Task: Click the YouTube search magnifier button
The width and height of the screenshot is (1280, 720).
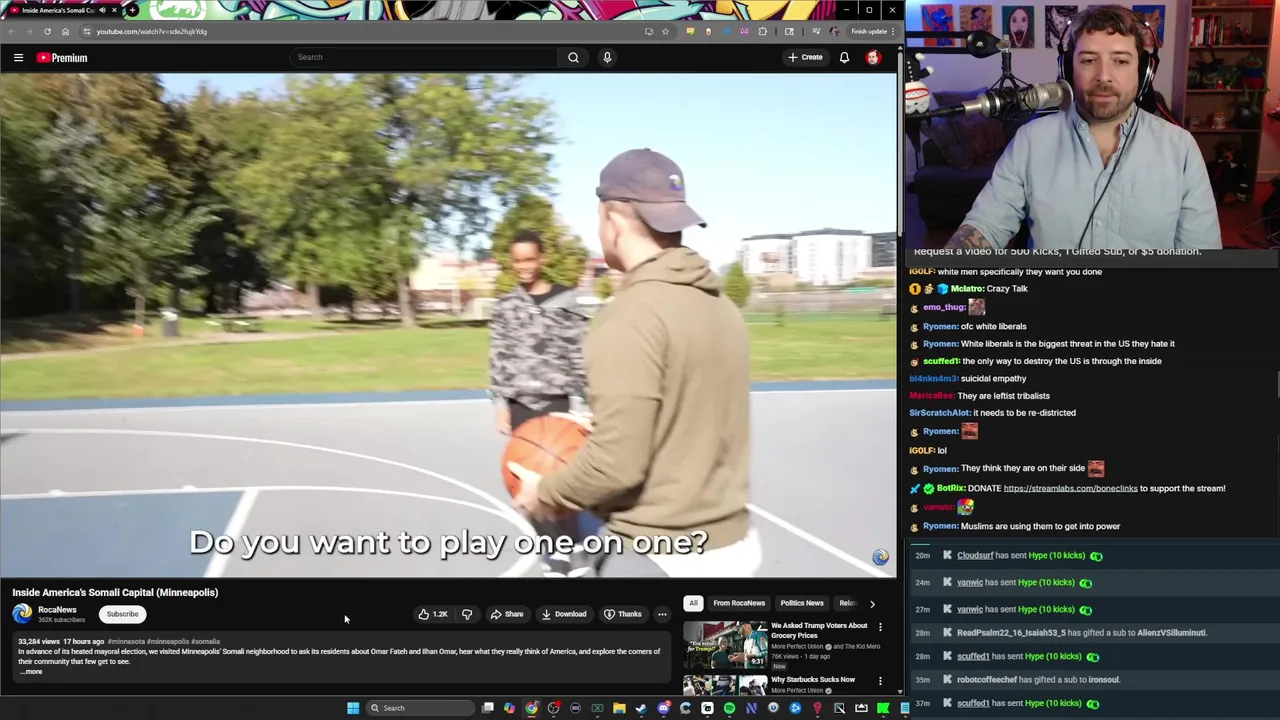Action: coord(573,57)
